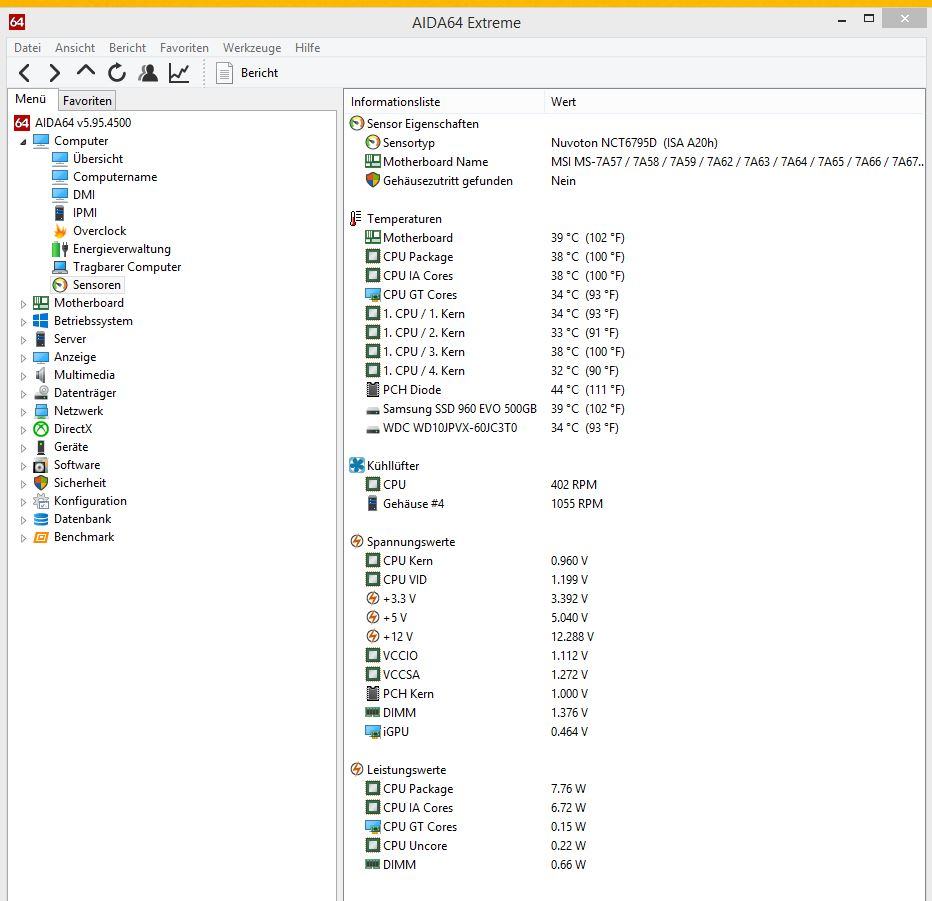
Task: Select the Sensortyp row
Action: click(x=634, y=143)
